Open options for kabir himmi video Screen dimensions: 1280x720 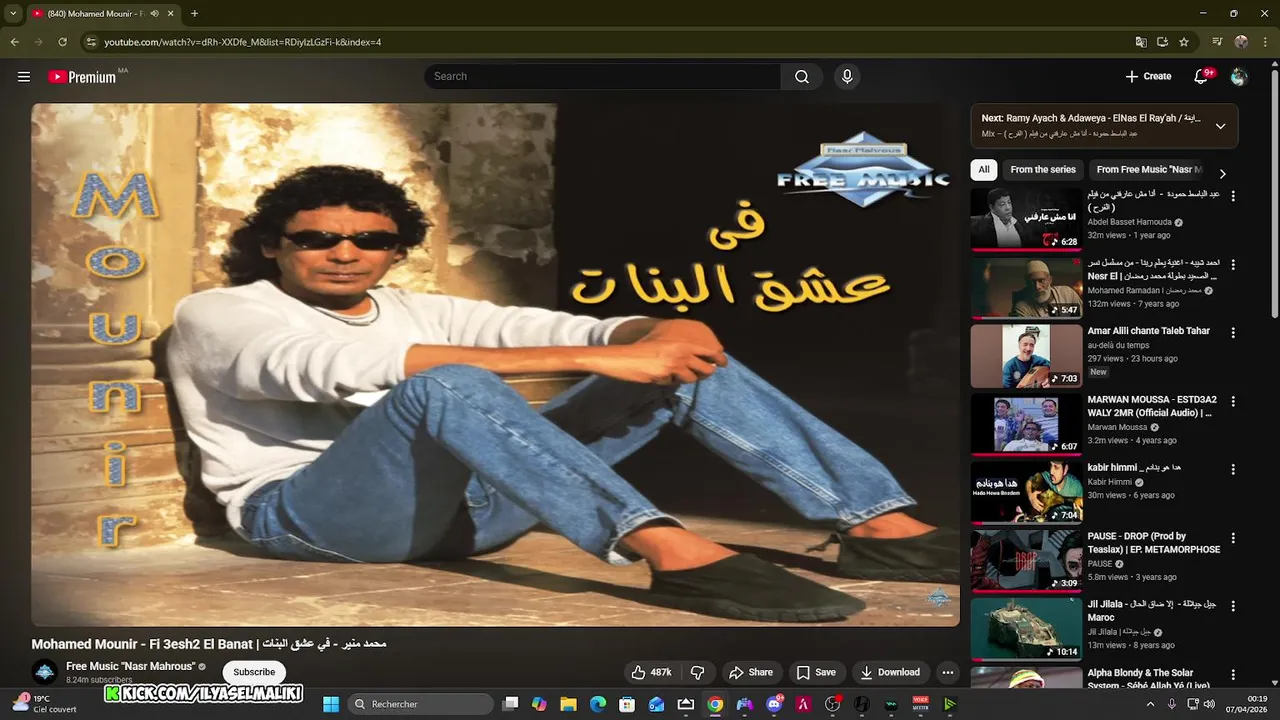tap(1232, 469)
